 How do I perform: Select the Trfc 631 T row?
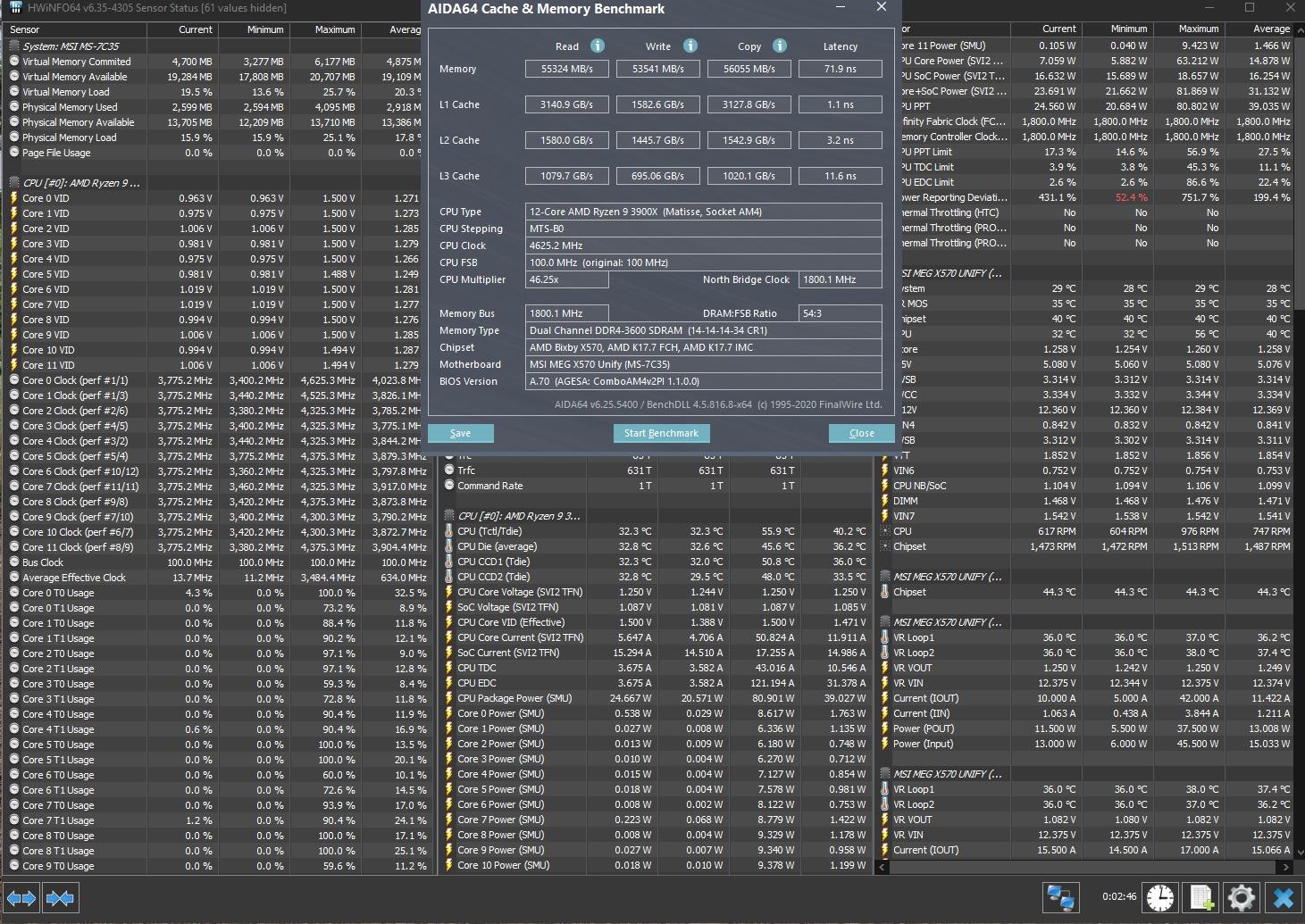pyautogui.click(x=657, y=470)
